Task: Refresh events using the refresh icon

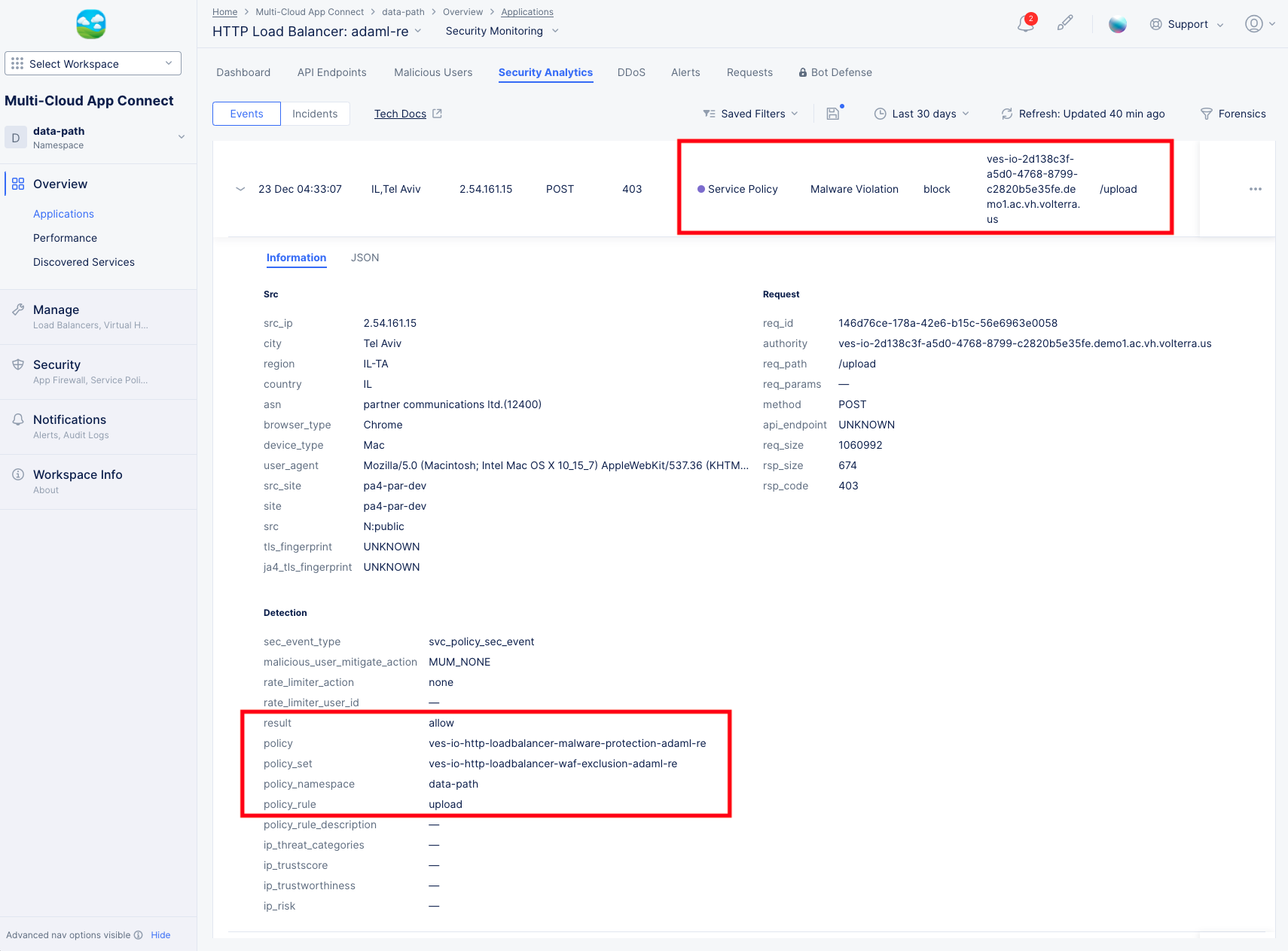Action: pyautogui.click(x=1007, y=113)
